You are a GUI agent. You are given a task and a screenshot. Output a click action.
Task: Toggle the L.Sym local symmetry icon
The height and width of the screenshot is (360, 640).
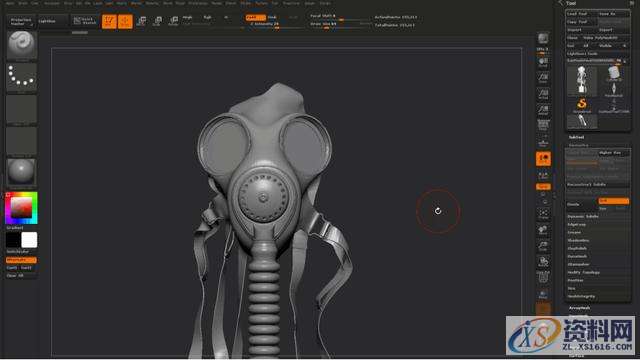coord(543,175)
